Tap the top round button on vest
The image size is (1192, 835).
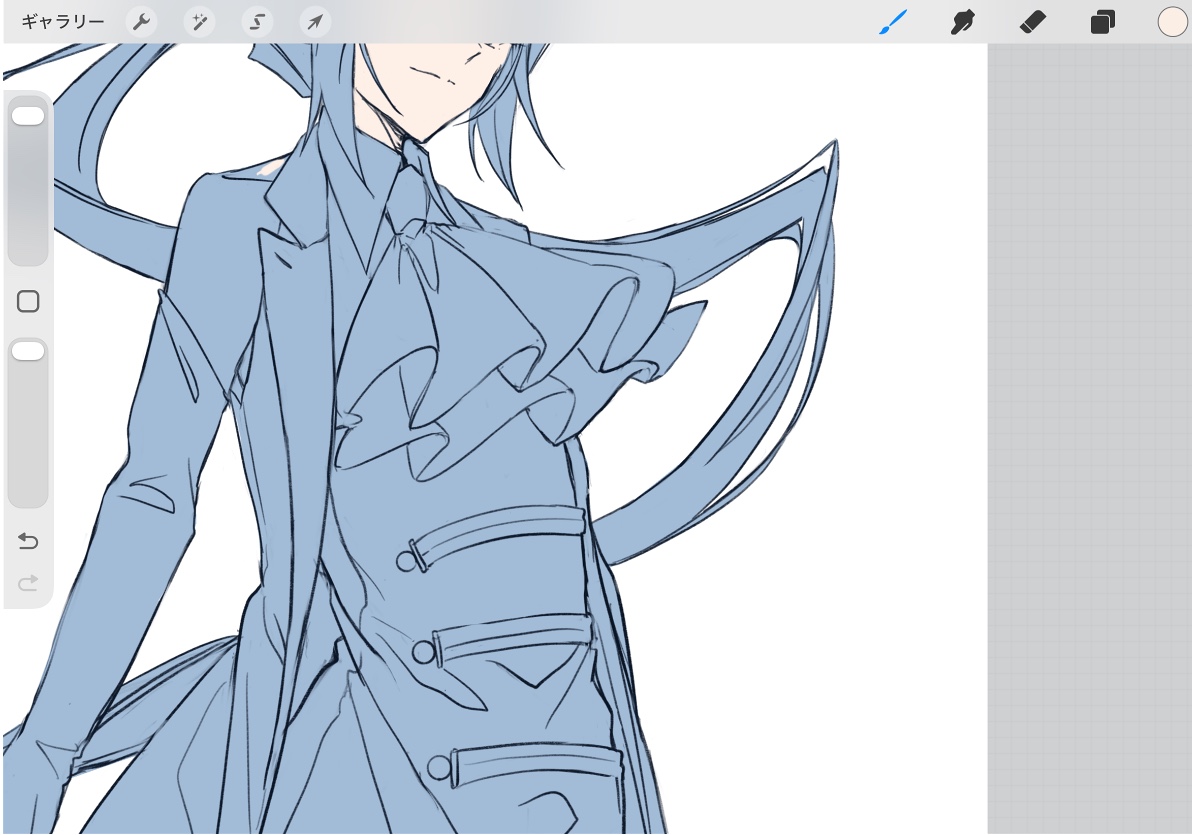(406, 561)
